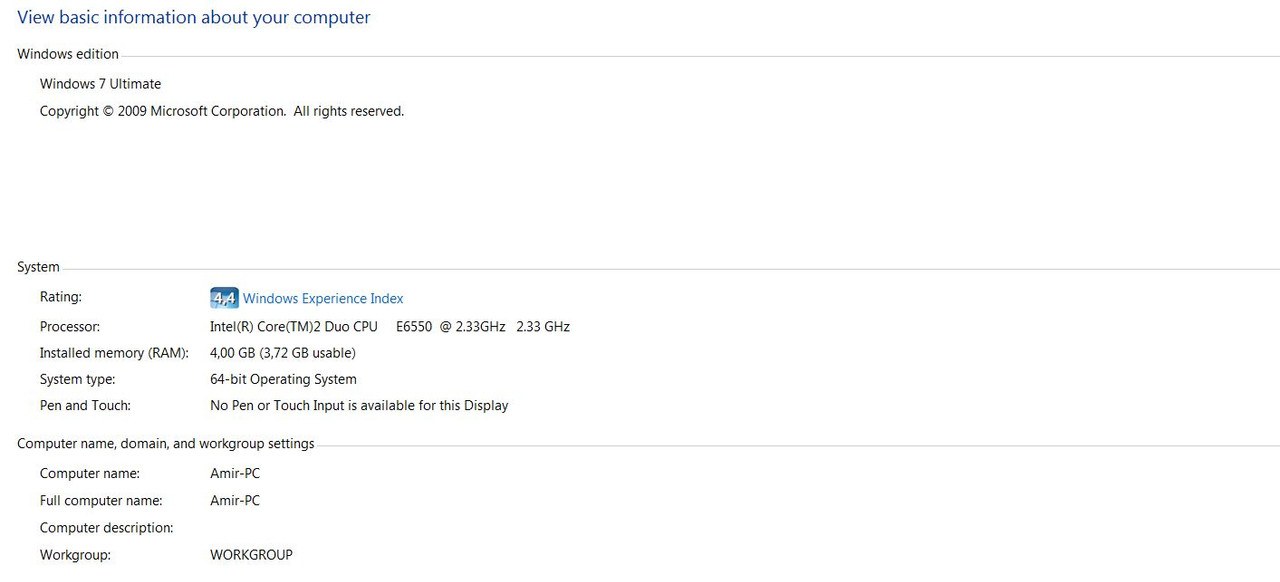This screenshot has width=1280, height=582.
Task: Click the Processor: label
Action: click(70, 327)
